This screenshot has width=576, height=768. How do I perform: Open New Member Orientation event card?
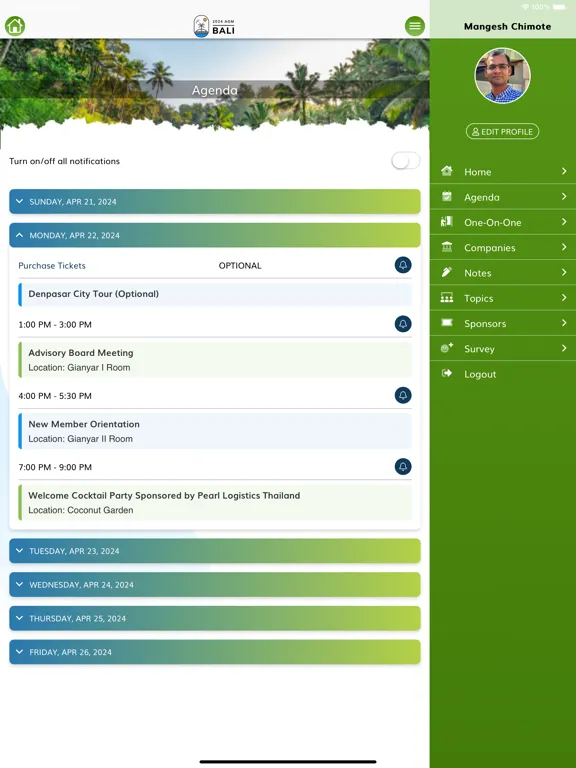[x=215, y=431]
